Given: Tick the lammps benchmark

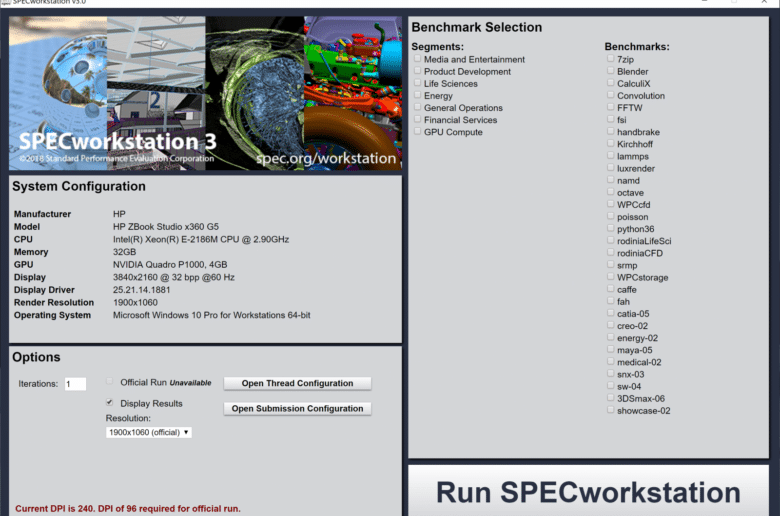Looking at the screenshot, I should point(610,156).
